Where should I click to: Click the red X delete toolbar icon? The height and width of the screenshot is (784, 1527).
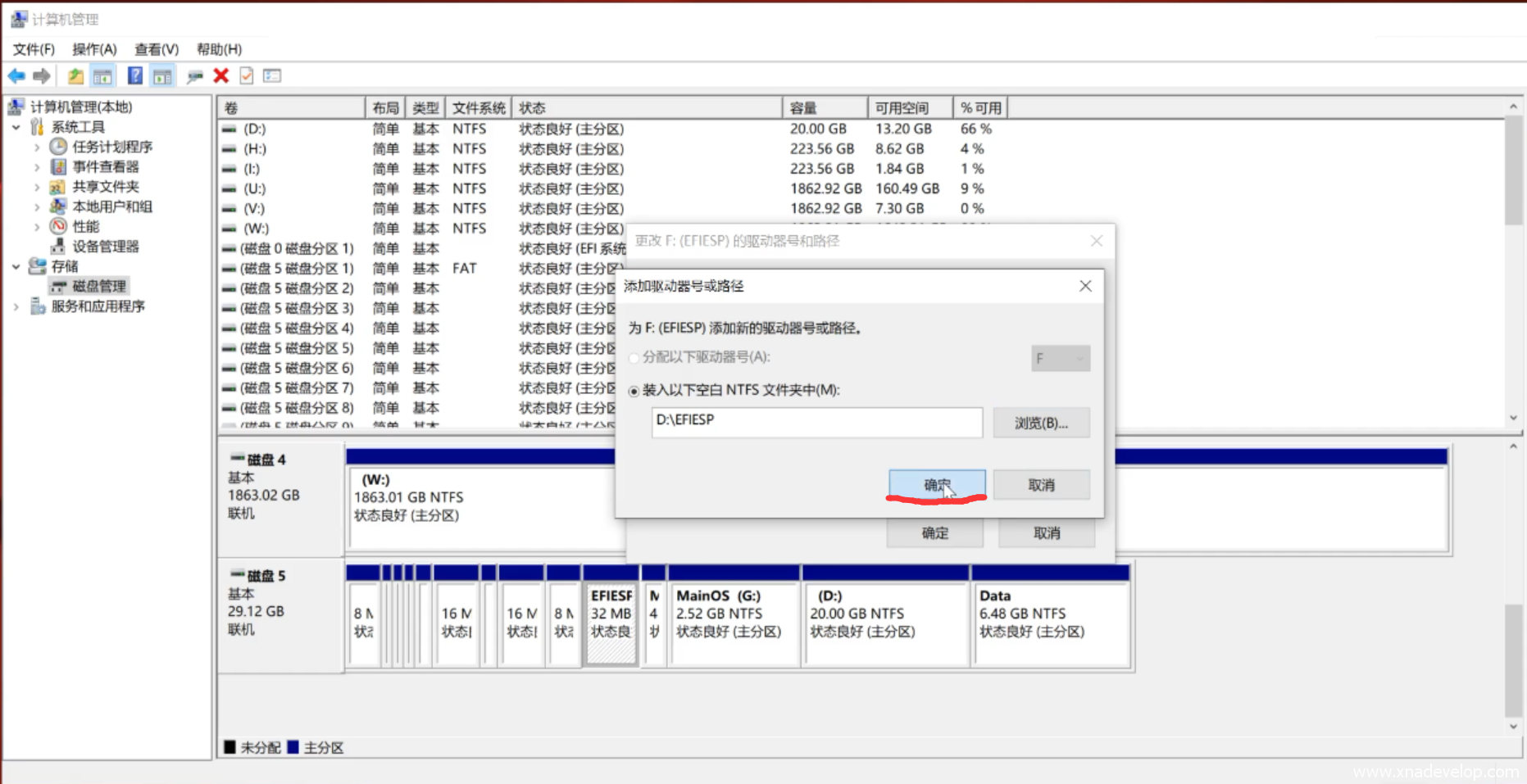[220, 76]
